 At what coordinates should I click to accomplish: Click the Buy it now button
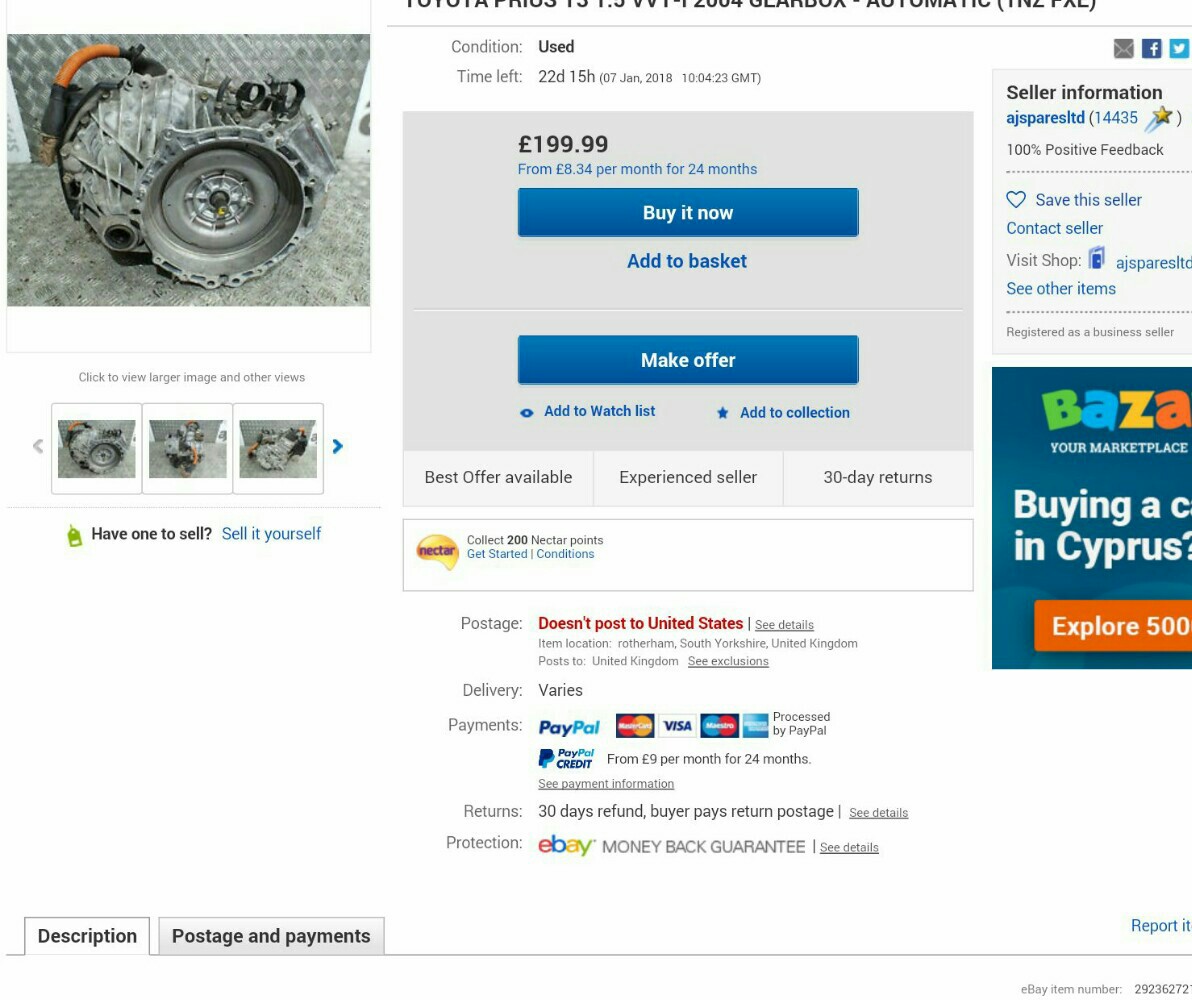pyautogui.click(x=688, y=213)
